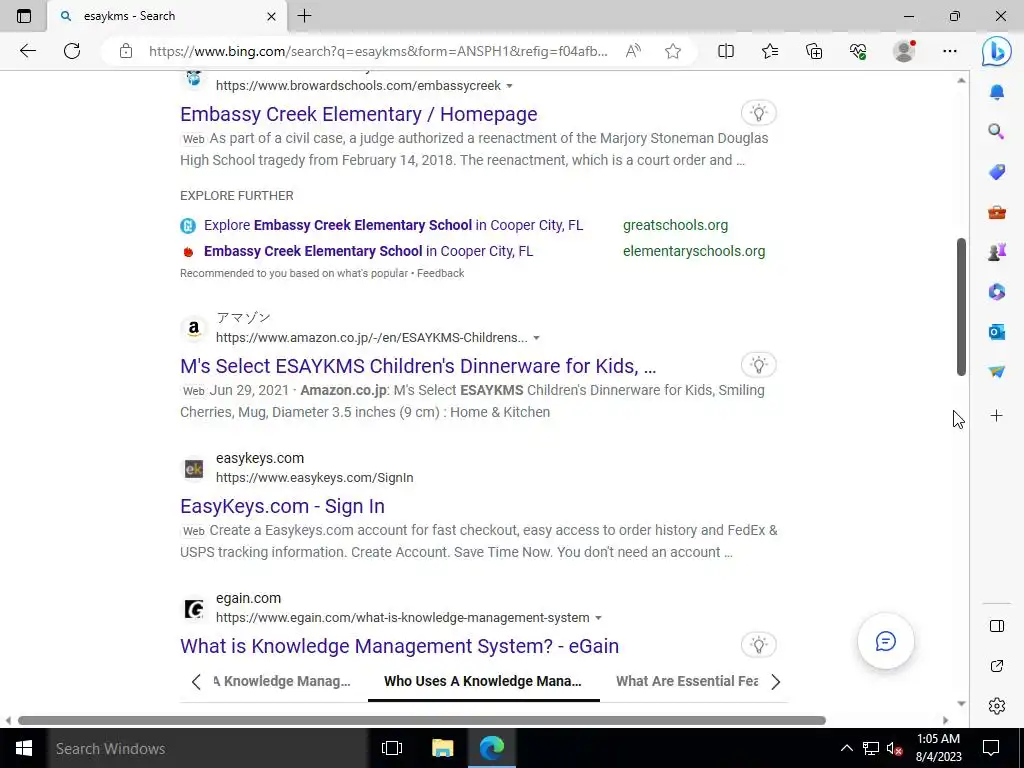
Task: Open File Explorer from taskbar
Action: tap(442, 748)
